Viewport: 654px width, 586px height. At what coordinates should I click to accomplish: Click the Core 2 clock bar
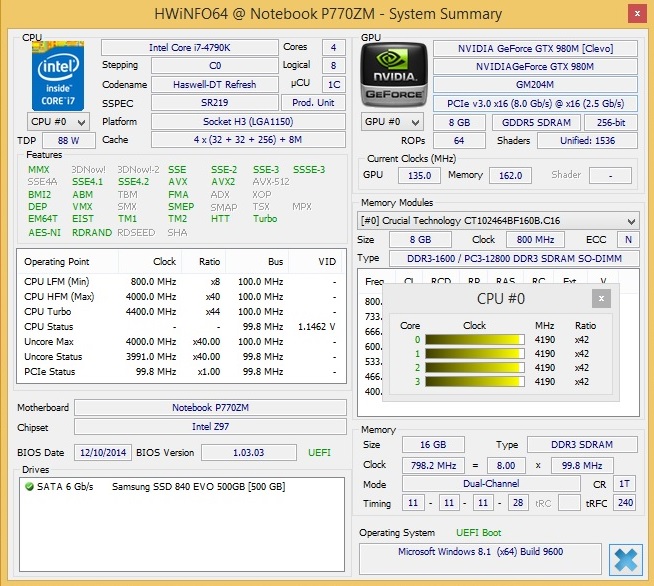tap(475, 367)
